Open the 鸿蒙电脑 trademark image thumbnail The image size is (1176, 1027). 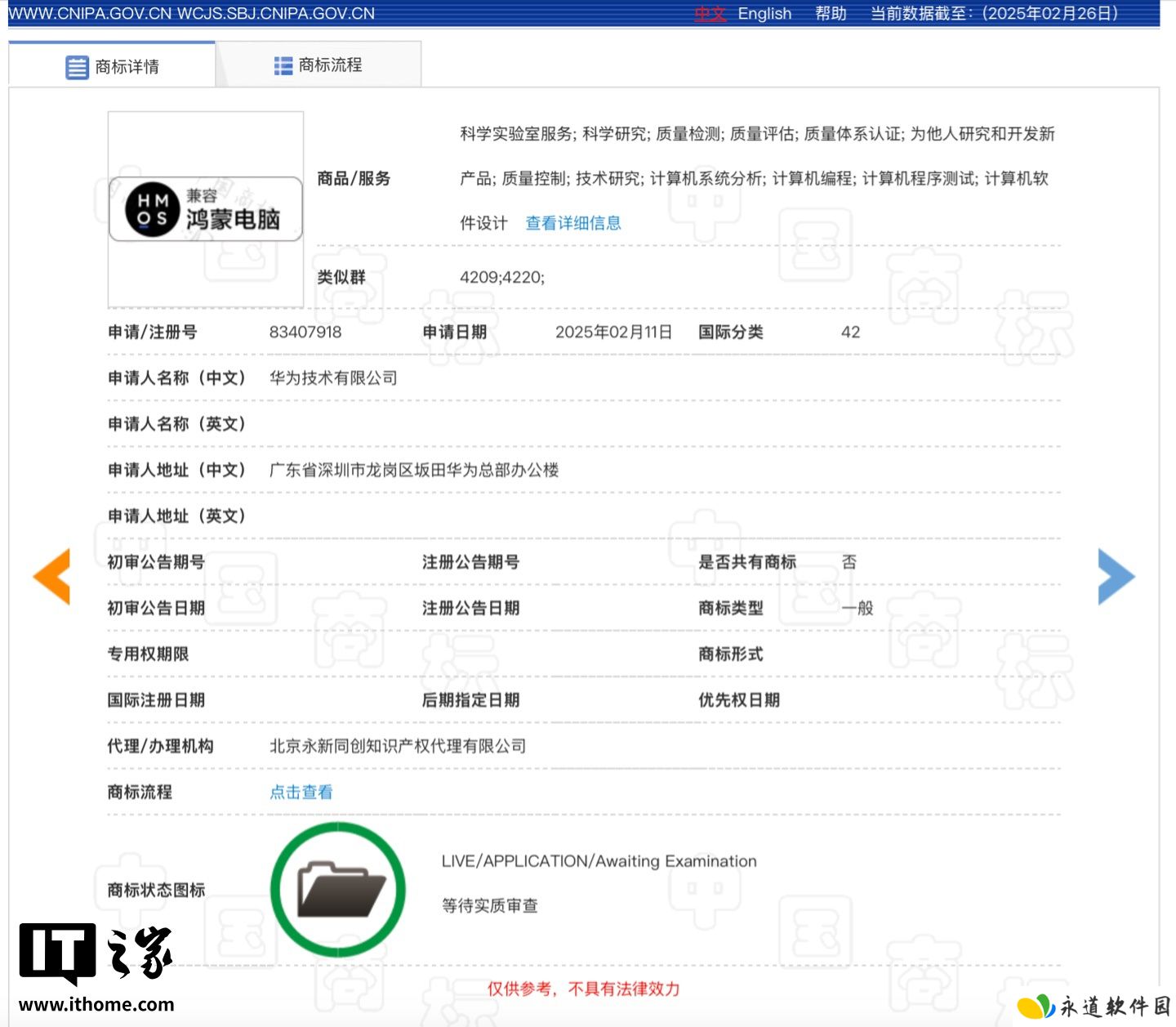click(206, 209)
